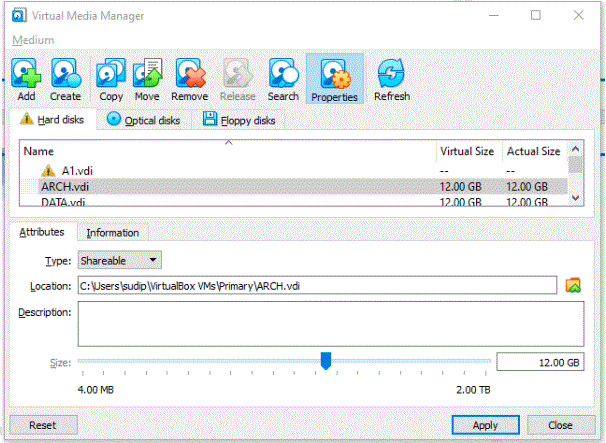This screenshot has height=443, width=606.
Task: Click the Reset button
Action: tap(43, 425)
